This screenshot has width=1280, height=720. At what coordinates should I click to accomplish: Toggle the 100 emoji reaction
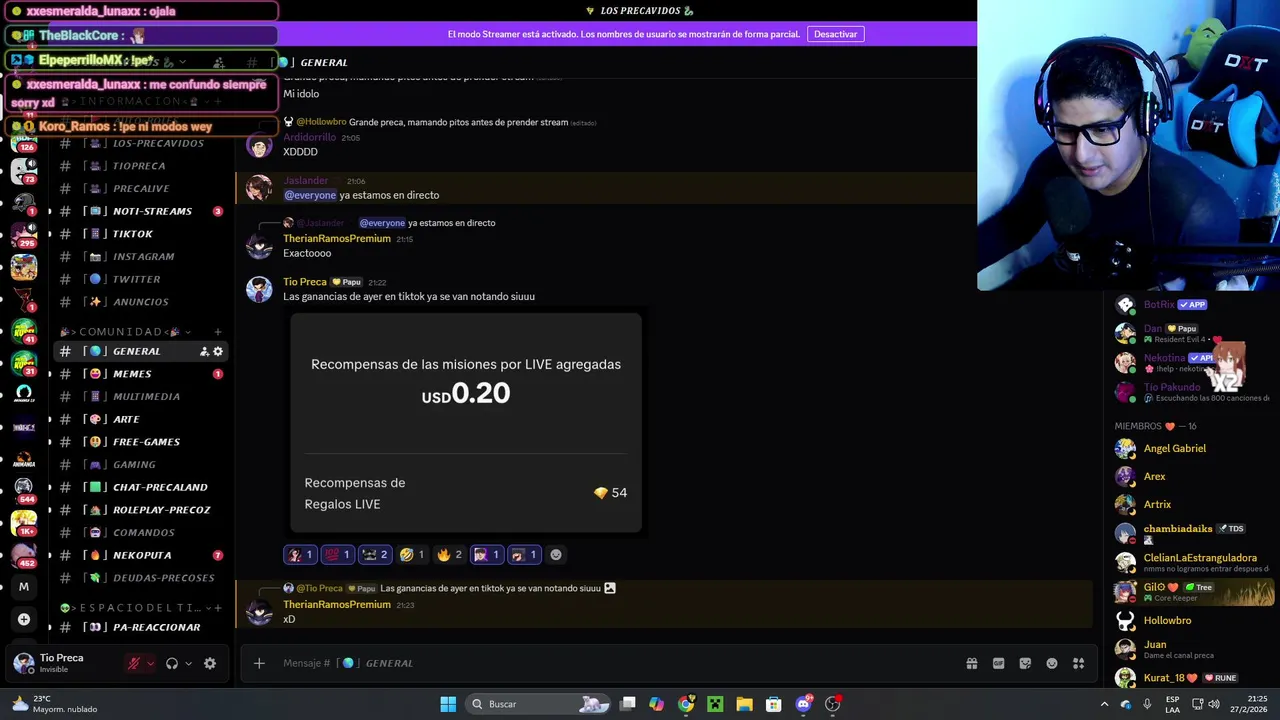[x=337, y=554]
